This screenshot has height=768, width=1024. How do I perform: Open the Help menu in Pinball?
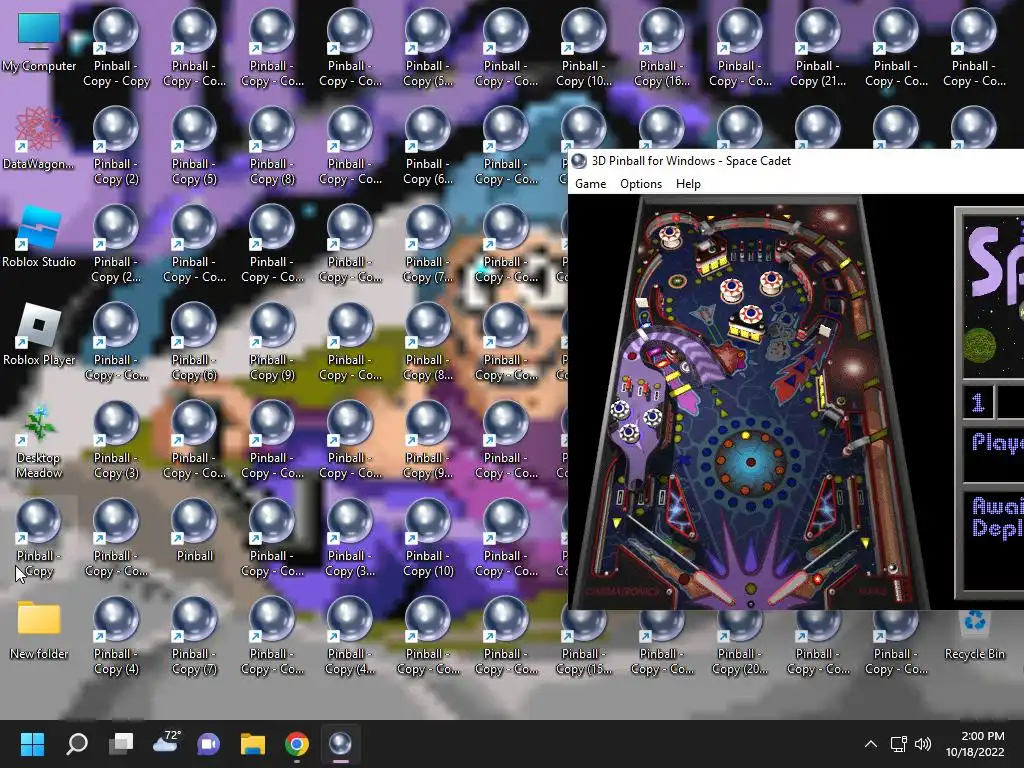pyautogui.click(x=688, y=184)
